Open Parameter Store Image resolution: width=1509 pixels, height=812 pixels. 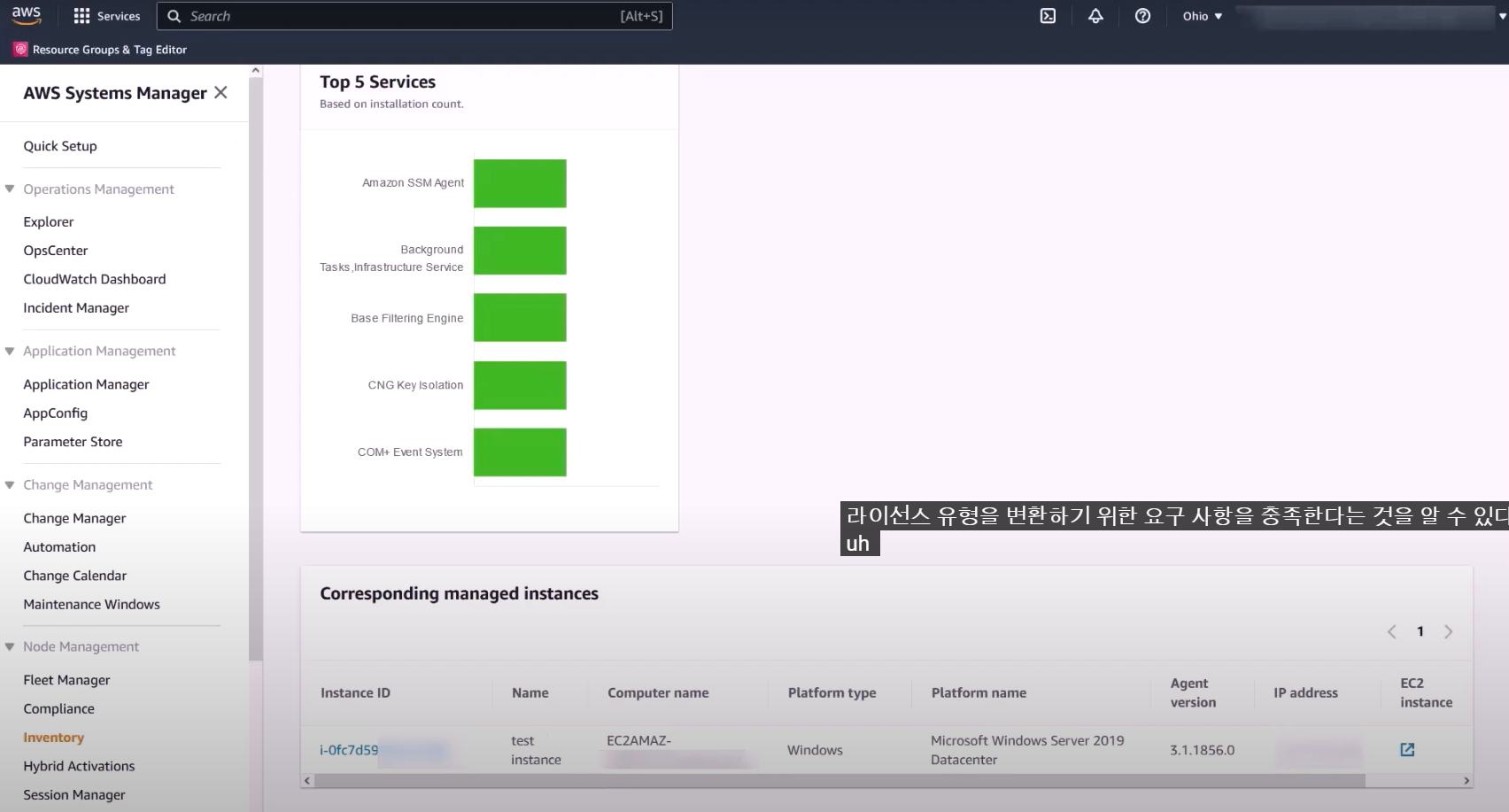73,442
